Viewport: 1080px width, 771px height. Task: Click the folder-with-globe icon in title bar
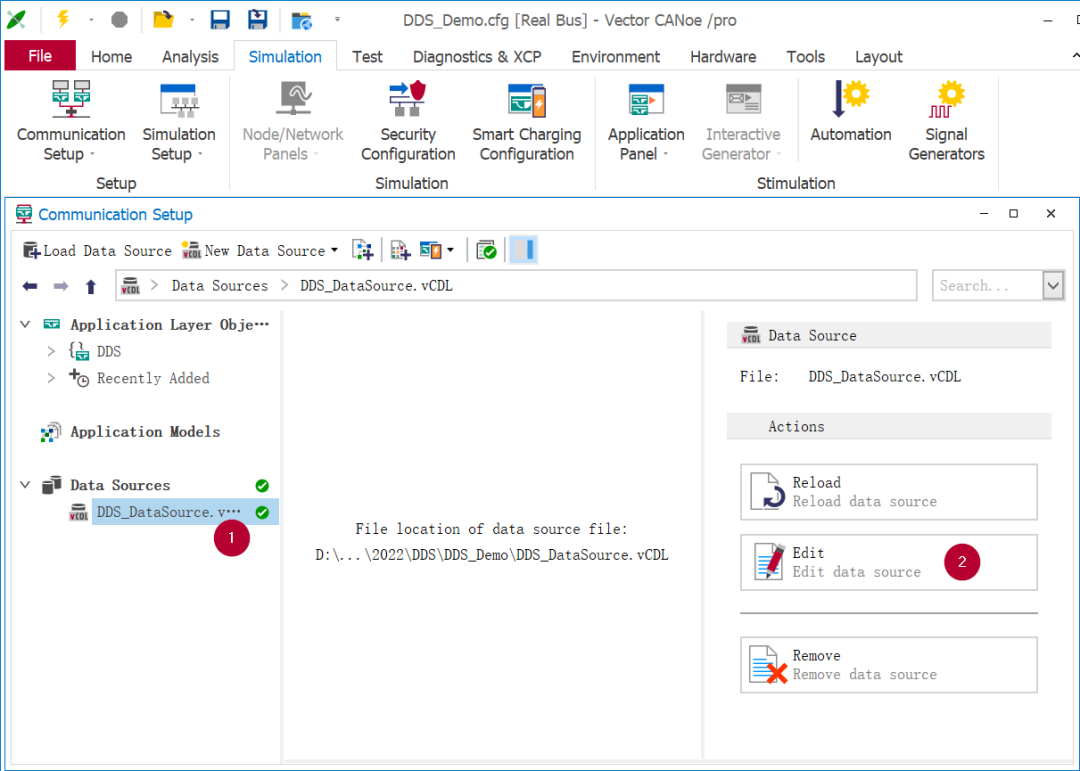pos(302,20)
